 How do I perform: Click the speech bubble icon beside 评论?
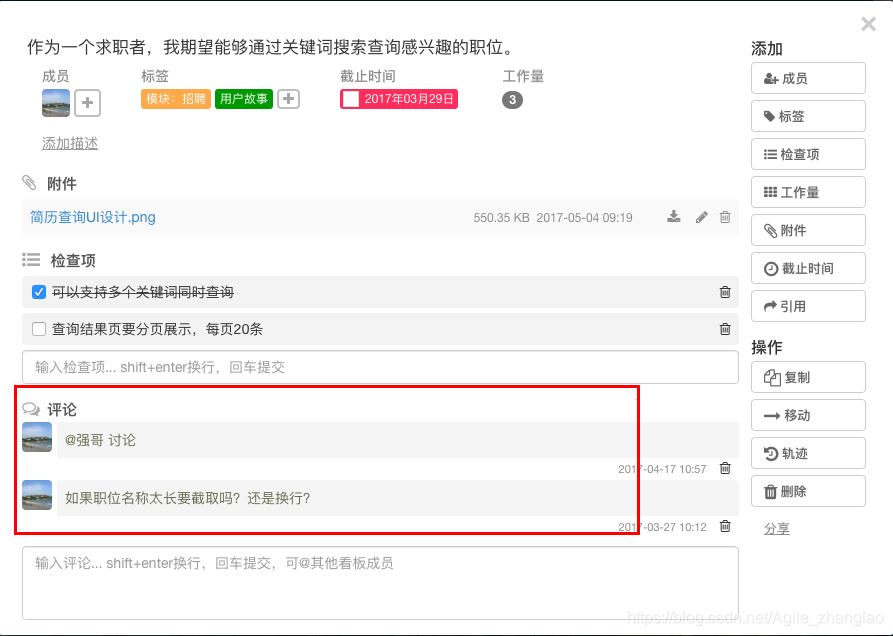tap(31, 409)
